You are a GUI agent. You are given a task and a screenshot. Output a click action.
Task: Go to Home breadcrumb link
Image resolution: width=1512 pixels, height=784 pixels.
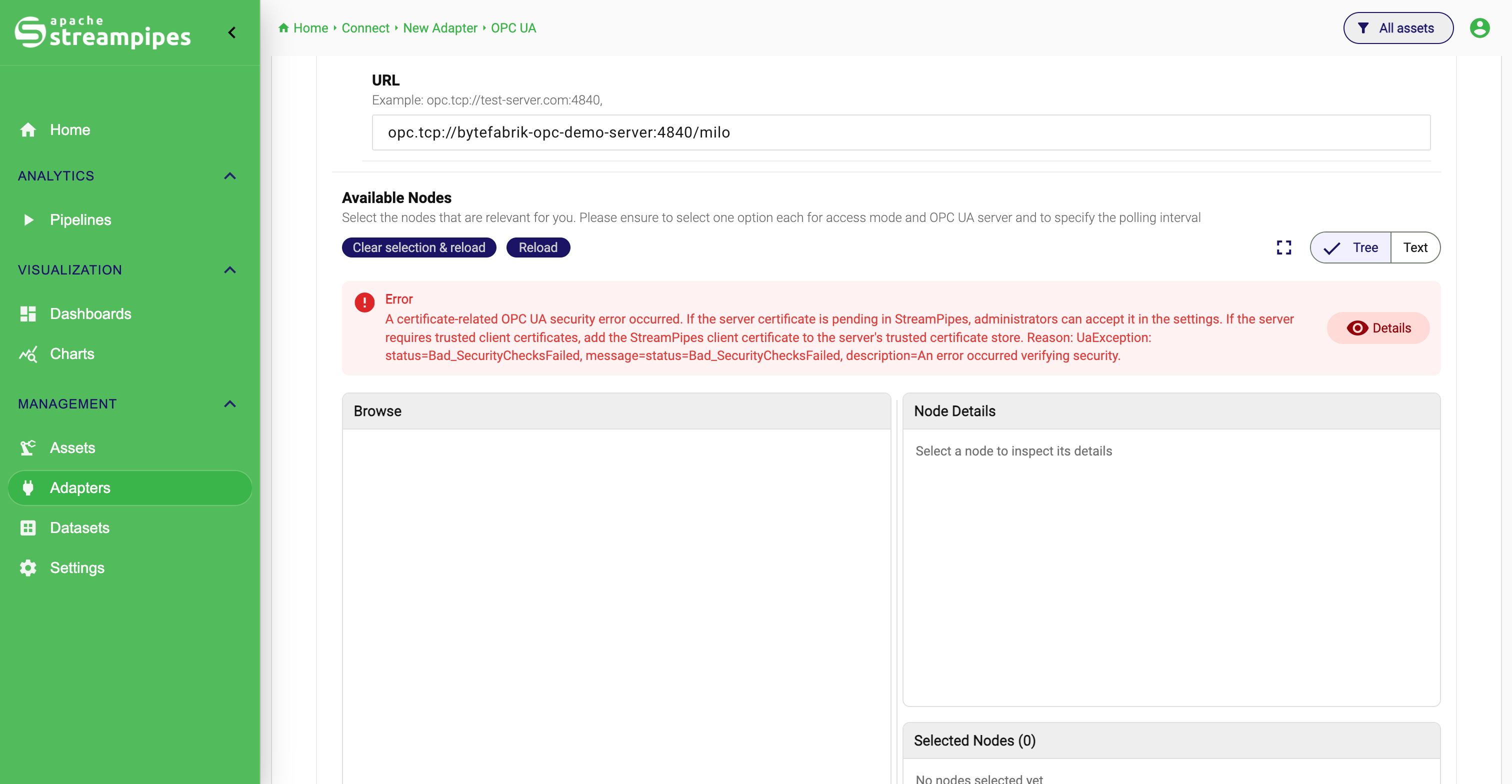point(310,28)
